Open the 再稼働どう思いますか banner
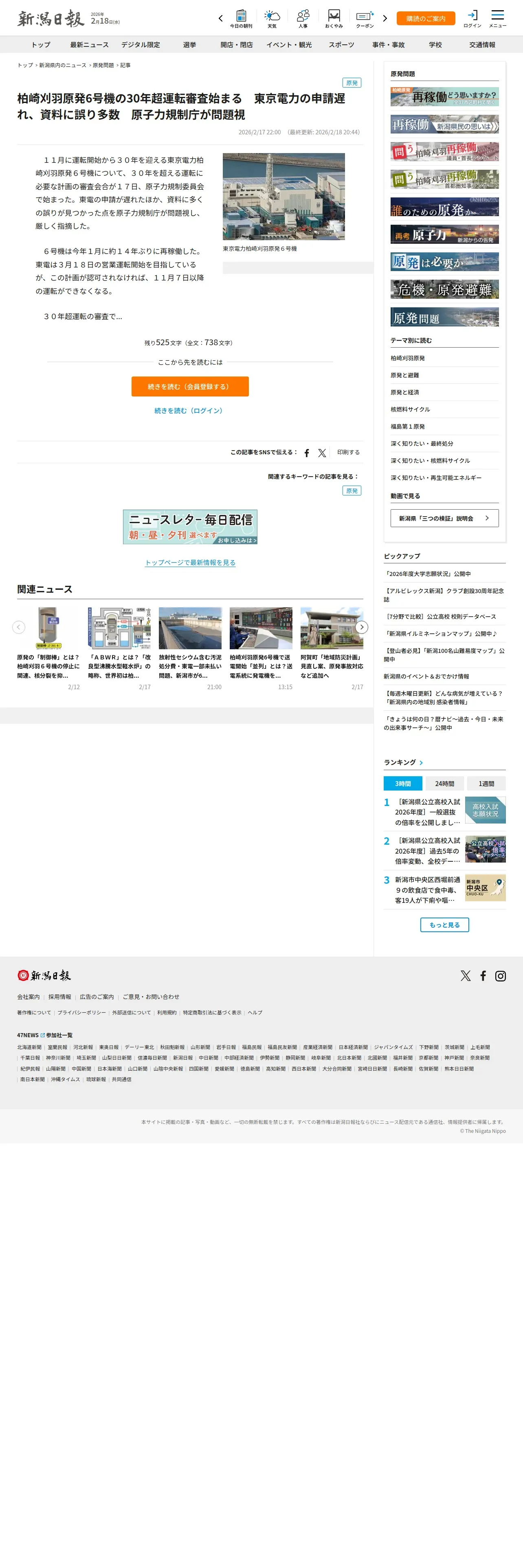 coord(444,97)
